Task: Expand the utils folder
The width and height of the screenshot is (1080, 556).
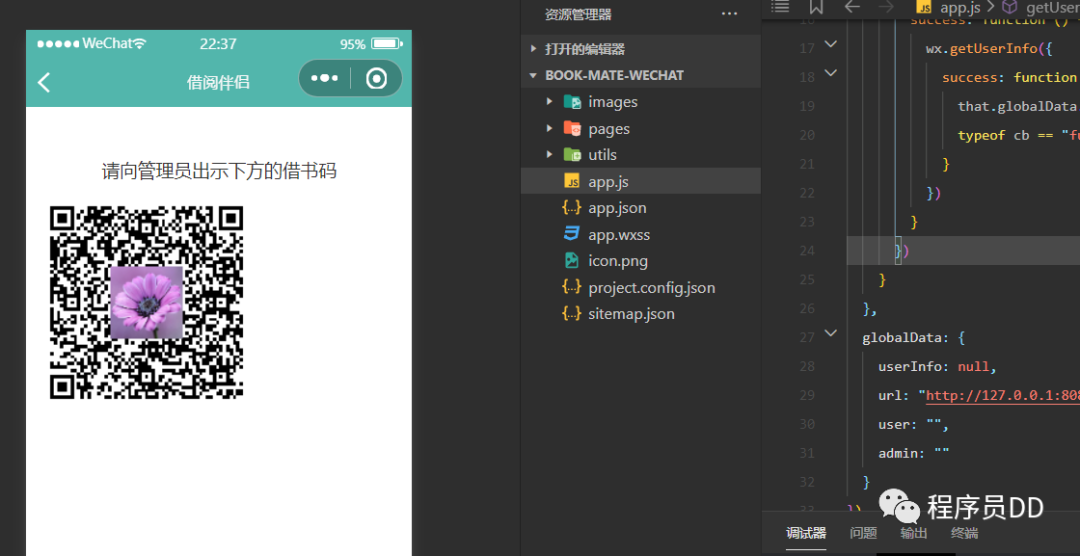Action: [549, 155]
